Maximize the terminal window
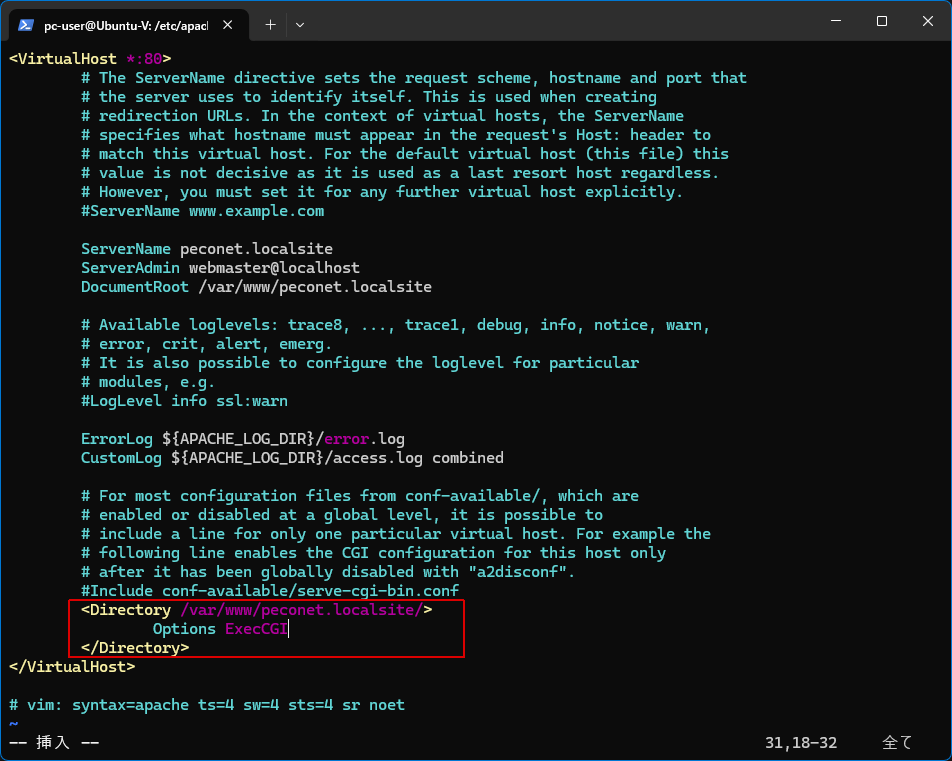 (x=881, y=21)
